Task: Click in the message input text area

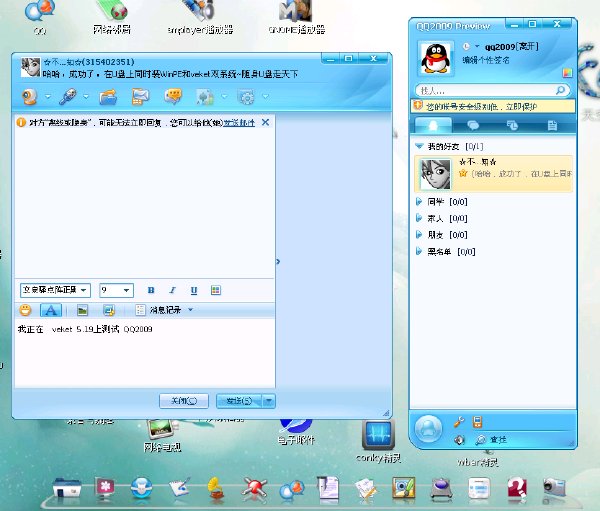Action: tap(145, 353)
